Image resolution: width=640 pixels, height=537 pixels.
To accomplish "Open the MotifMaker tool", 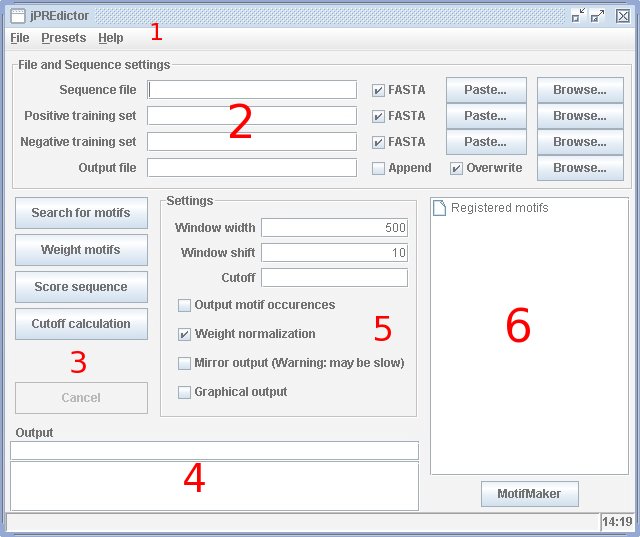I will pyautogui.click(x=529, y=494).
